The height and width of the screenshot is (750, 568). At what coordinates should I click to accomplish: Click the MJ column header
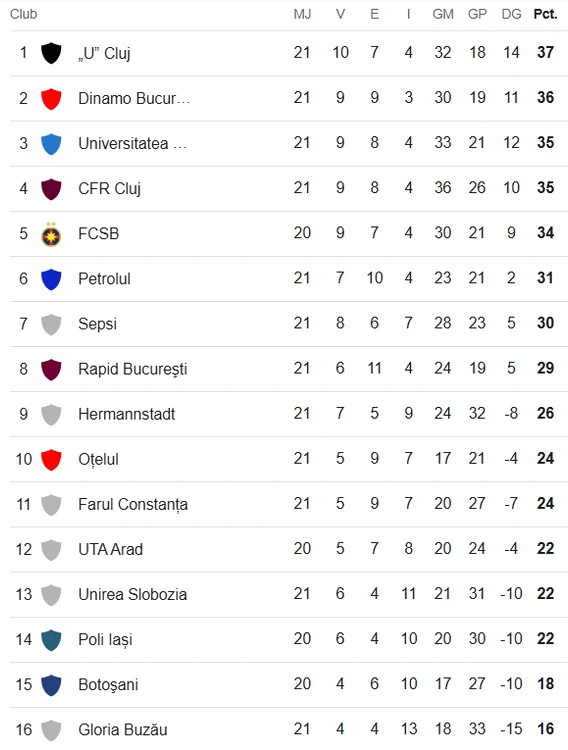point(302,14)
